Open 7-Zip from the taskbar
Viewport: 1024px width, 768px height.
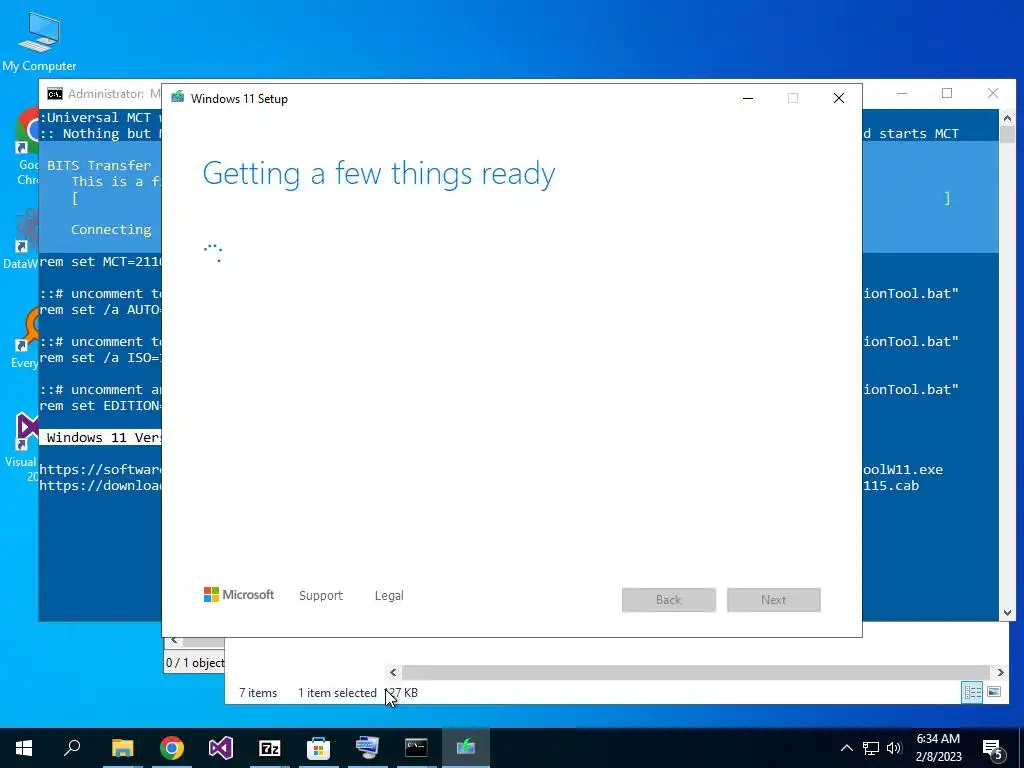pyautogui.click(x=270, y=748)
